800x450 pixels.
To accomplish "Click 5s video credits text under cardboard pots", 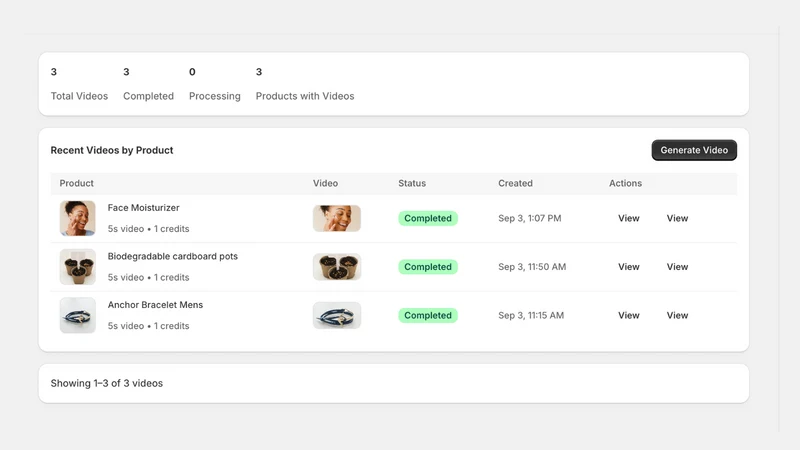I will coord(148,277).
